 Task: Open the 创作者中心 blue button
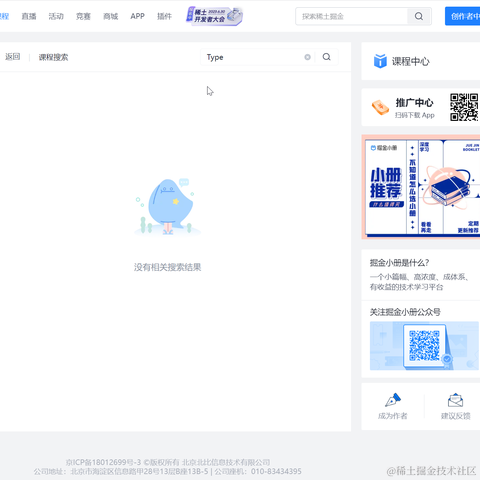[x=463, y=16]
